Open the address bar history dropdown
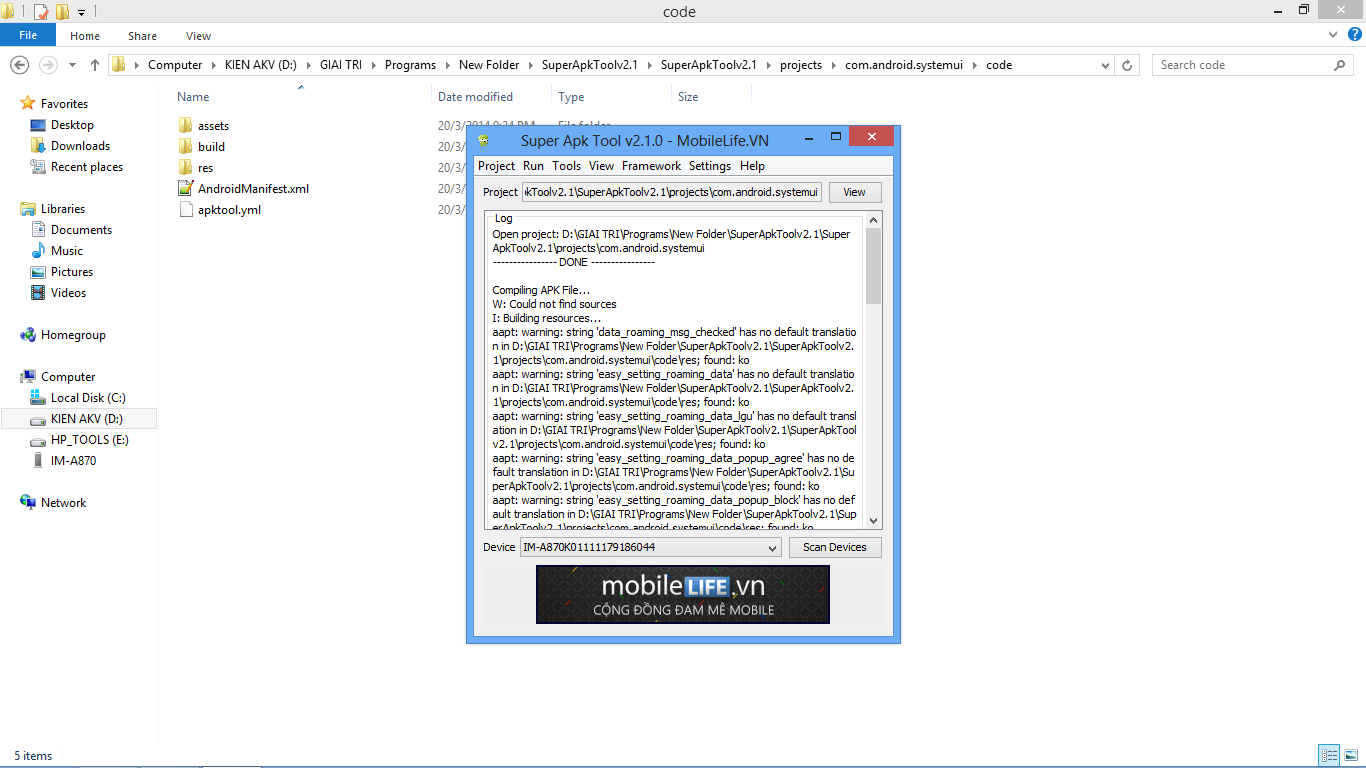Screen dimensions: 1366x768 (1105, 65)
